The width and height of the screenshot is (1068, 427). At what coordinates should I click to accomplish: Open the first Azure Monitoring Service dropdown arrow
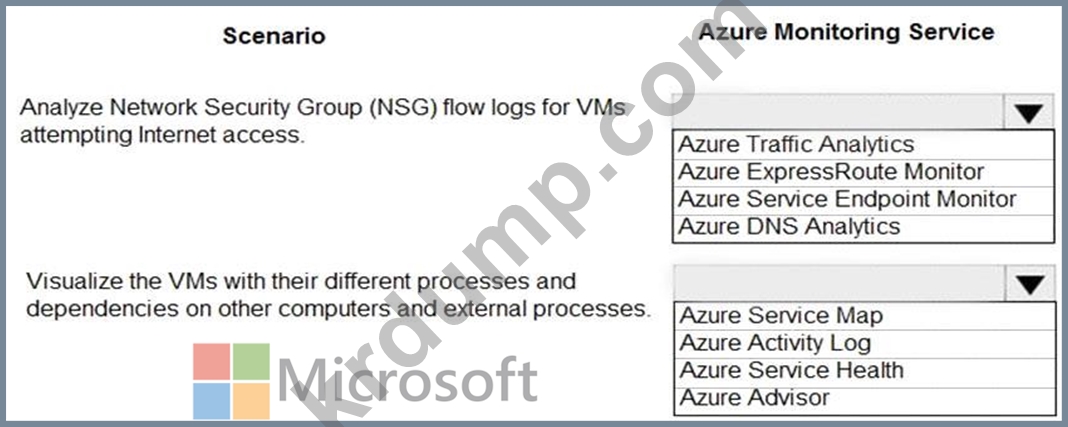(1029, 112)
